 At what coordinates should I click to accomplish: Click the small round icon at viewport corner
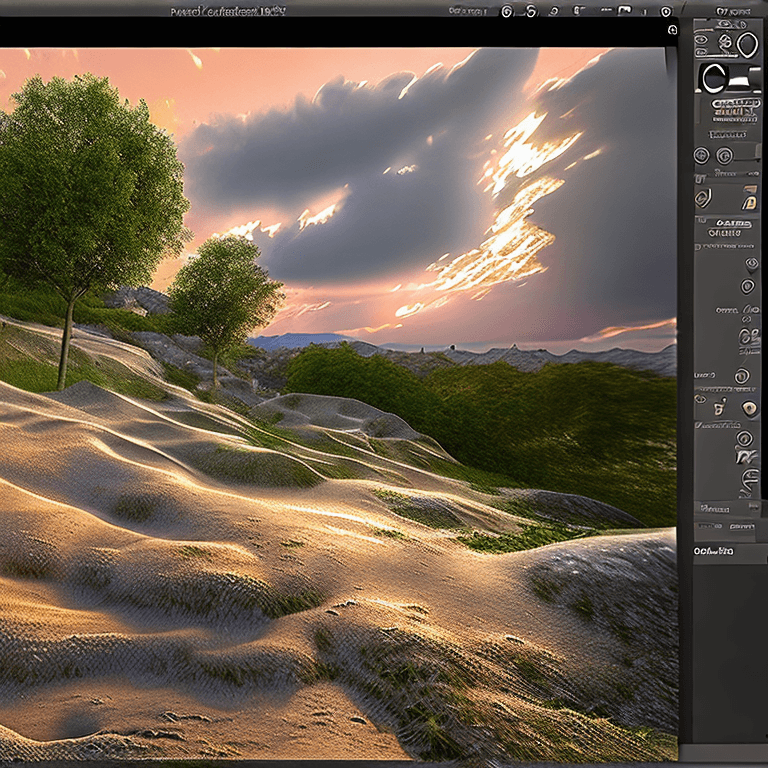tap(672, 30)
